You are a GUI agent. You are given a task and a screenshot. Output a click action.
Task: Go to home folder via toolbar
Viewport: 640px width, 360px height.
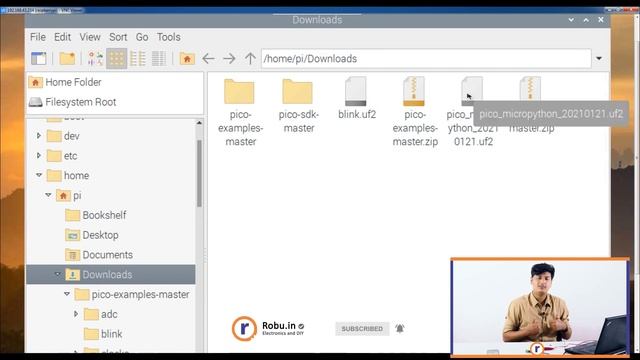187,58
